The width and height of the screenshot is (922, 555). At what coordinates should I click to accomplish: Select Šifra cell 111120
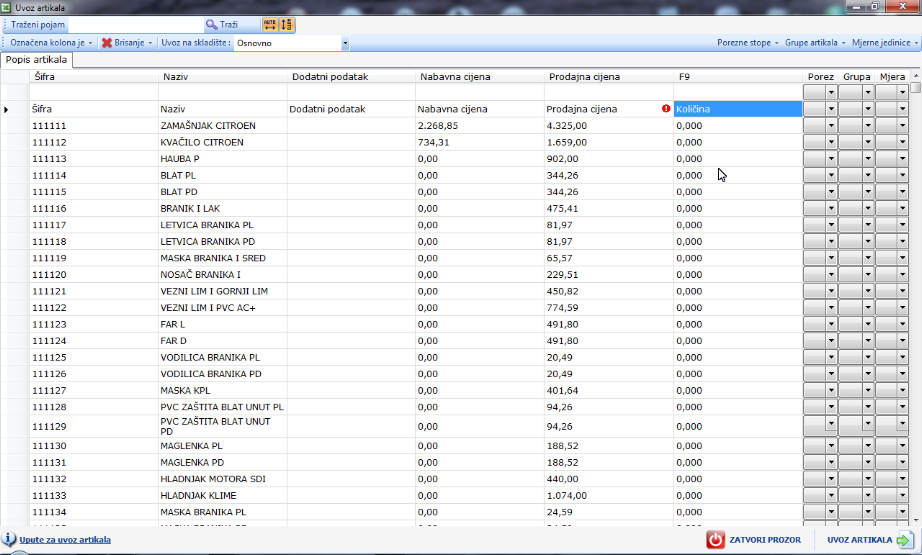point(93,274)
